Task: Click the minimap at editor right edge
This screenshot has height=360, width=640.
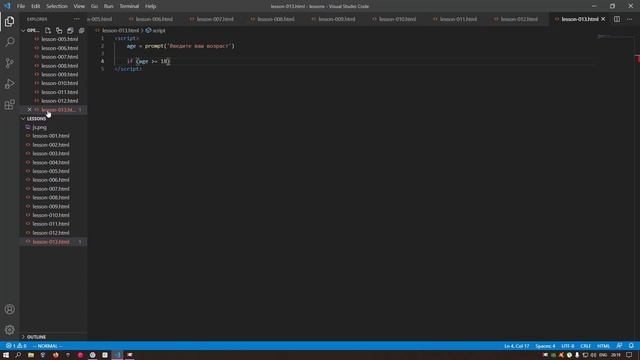Action: [x=616, y=37]
